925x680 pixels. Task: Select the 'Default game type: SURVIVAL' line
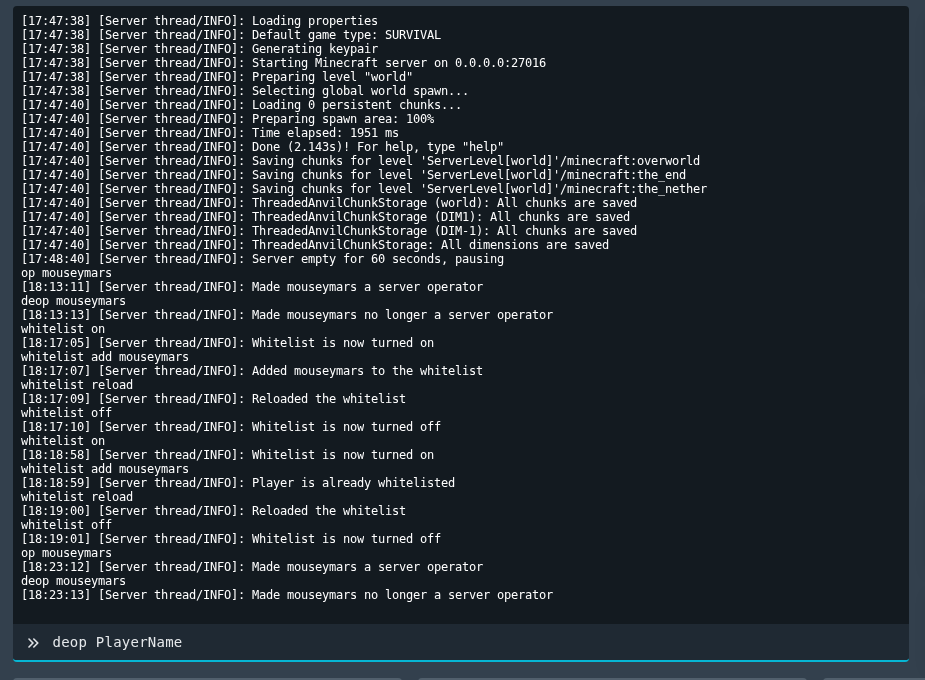[231, 35]
